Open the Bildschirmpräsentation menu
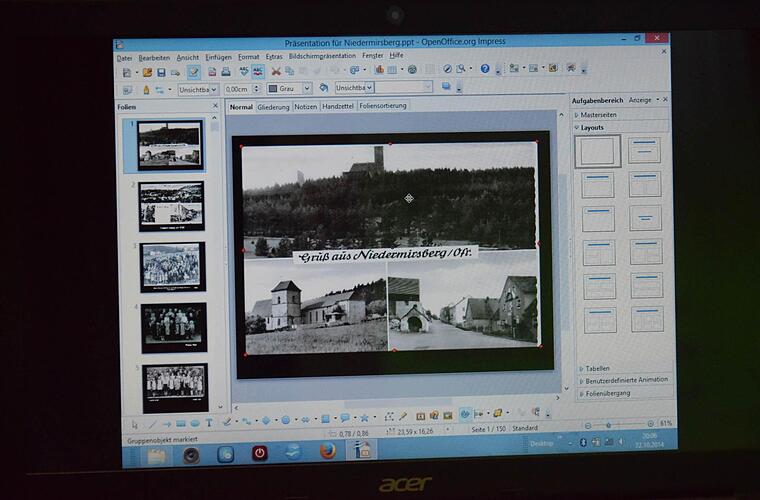Image resolution: width=760 pixels, height=500 pixels. pyautogui.click(x=322, y=56)
